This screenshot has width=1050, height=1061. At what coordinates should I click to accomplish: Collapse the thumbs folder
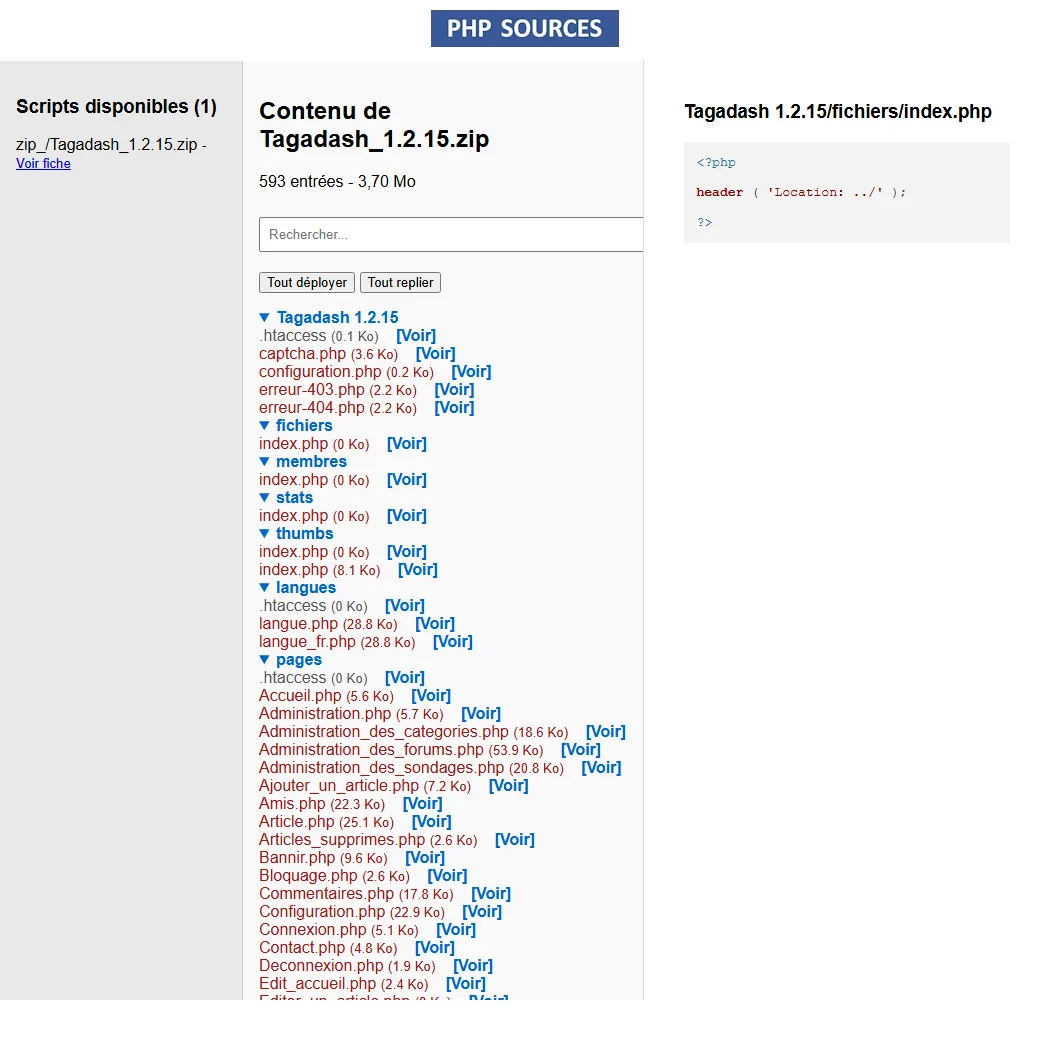265,534
